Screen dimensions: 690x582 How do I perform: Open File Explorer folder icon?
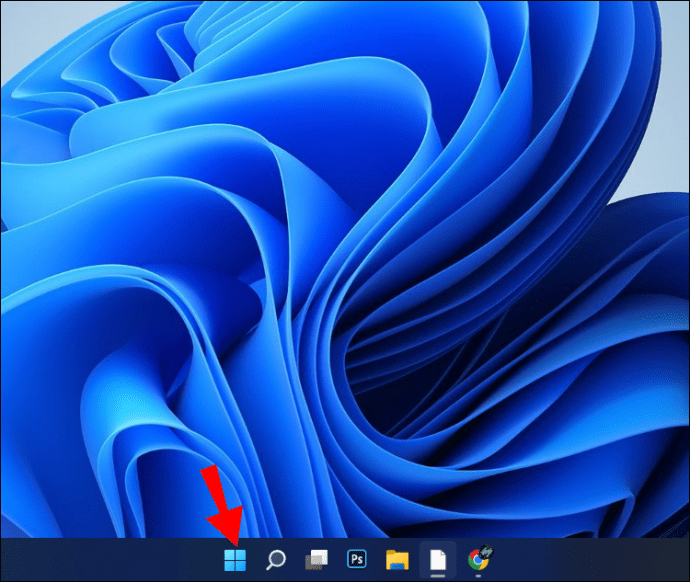tap(398, 559)
